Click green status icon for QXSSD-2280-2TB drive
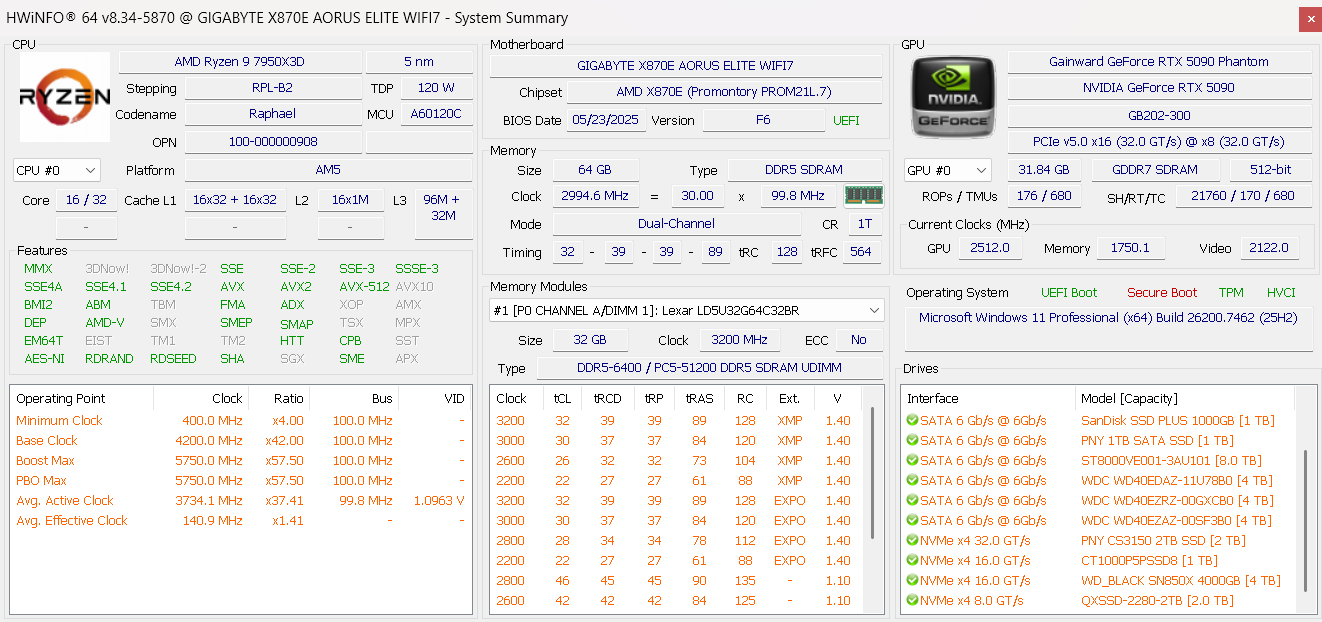1322x622 pixels. [x=912, y=600]
